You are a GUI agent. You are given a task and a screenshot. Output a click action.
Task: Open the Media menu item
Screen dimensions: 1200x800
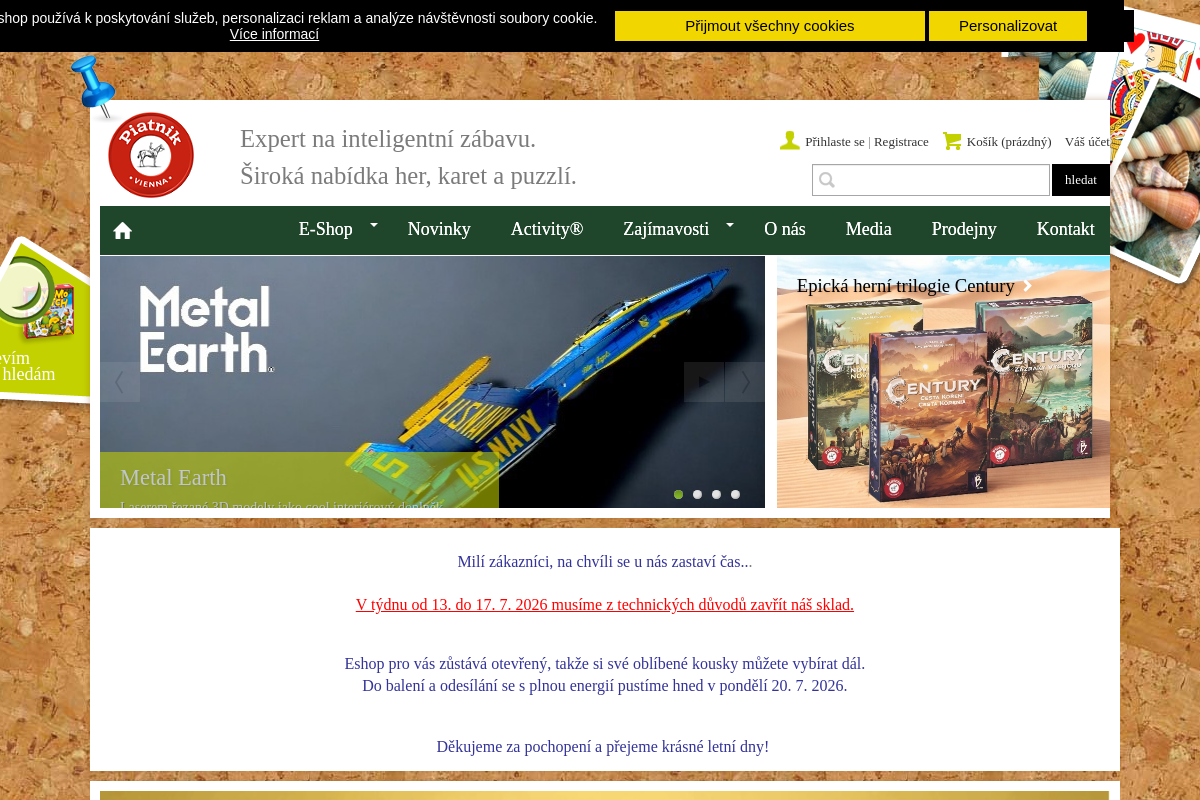pos(869,229)
